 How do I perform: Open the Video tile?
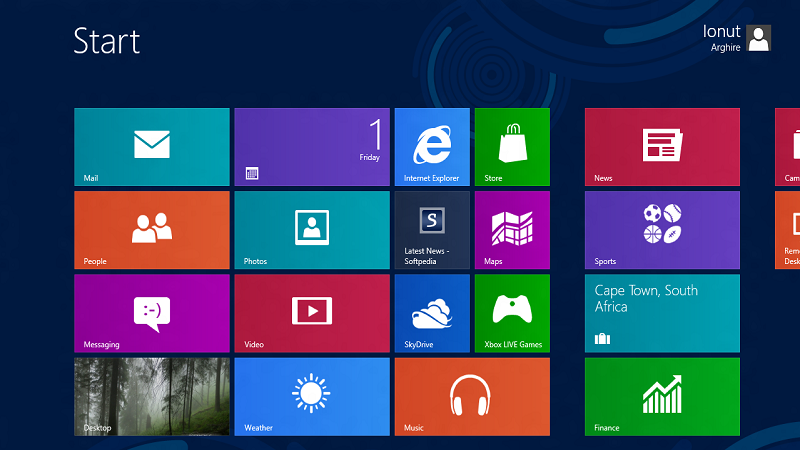pyautogui.click(x=311, y=313)
